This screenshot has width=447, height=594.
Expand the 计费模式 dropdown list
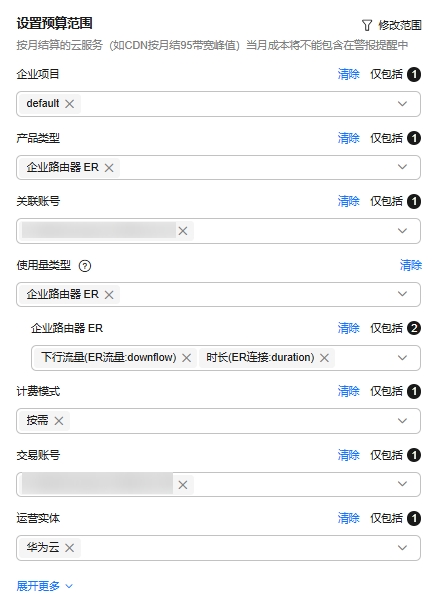pos(402,421)
